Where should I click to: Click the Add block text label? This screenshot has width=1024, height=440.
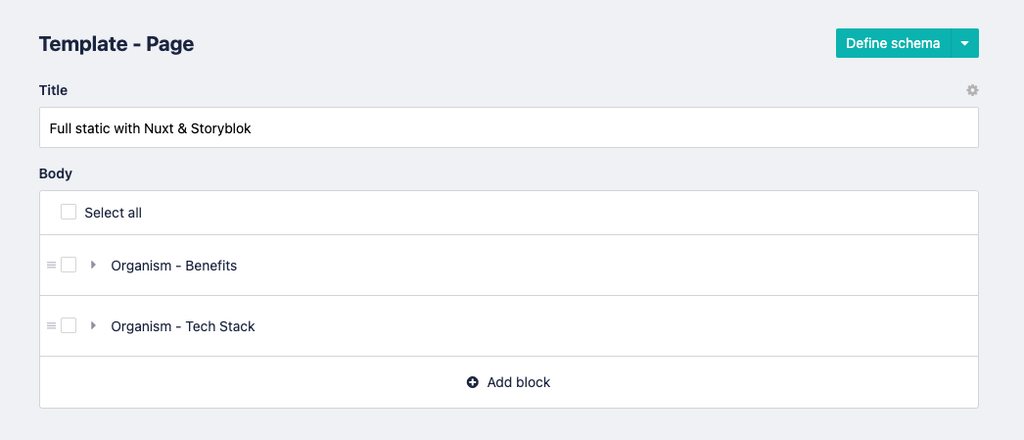[518, 382]
